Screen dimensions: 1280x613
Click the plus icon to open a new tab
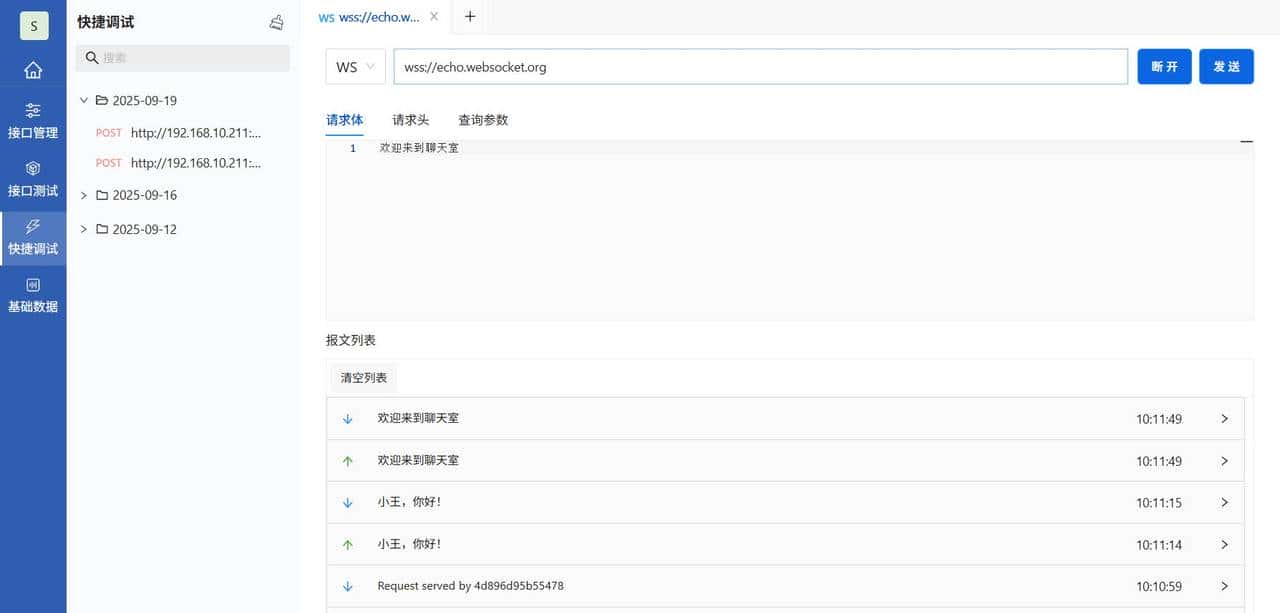point(469,16)
